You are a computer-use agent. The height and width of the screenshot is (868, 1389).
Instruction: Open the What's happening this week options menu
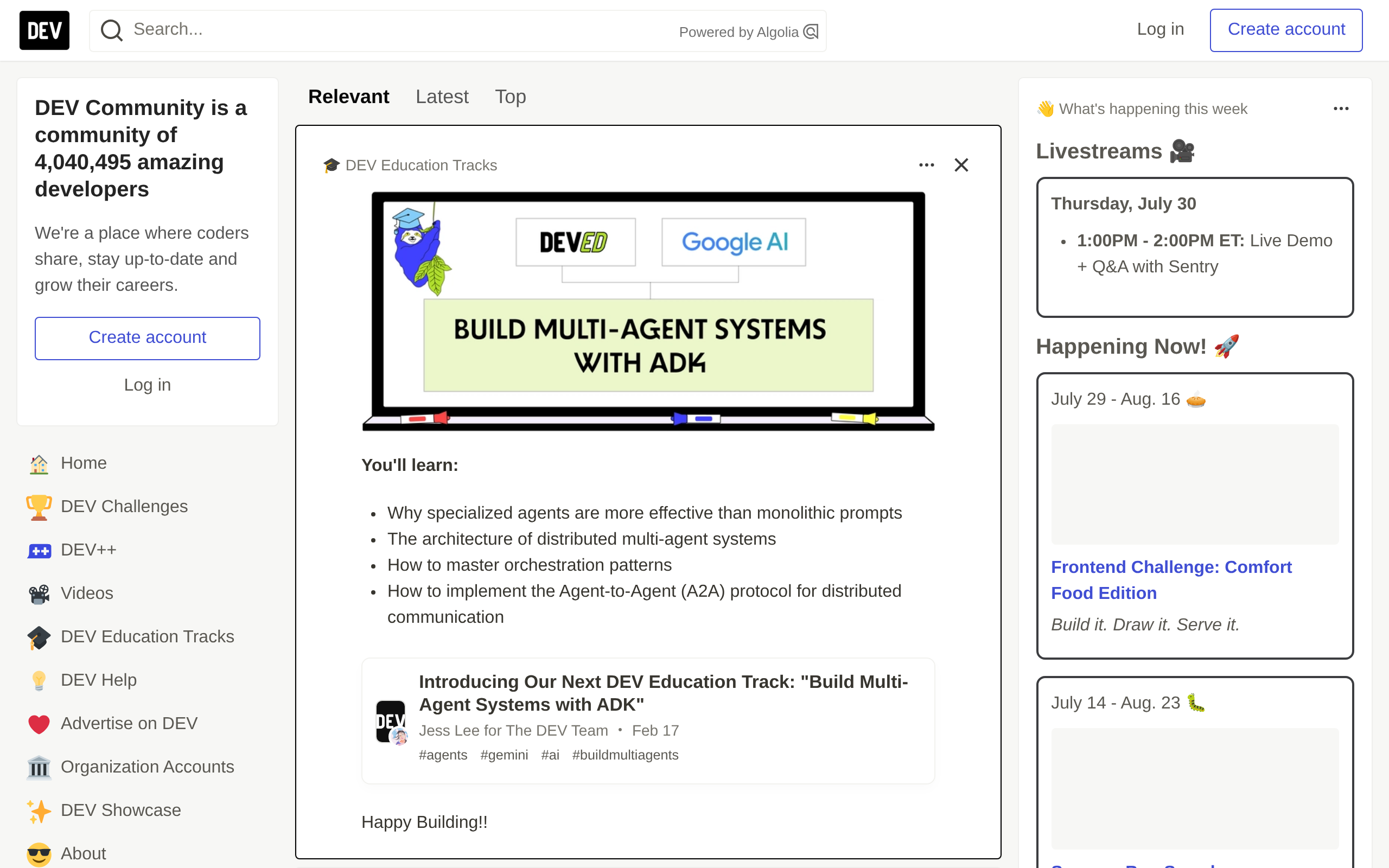[1341, 109]
